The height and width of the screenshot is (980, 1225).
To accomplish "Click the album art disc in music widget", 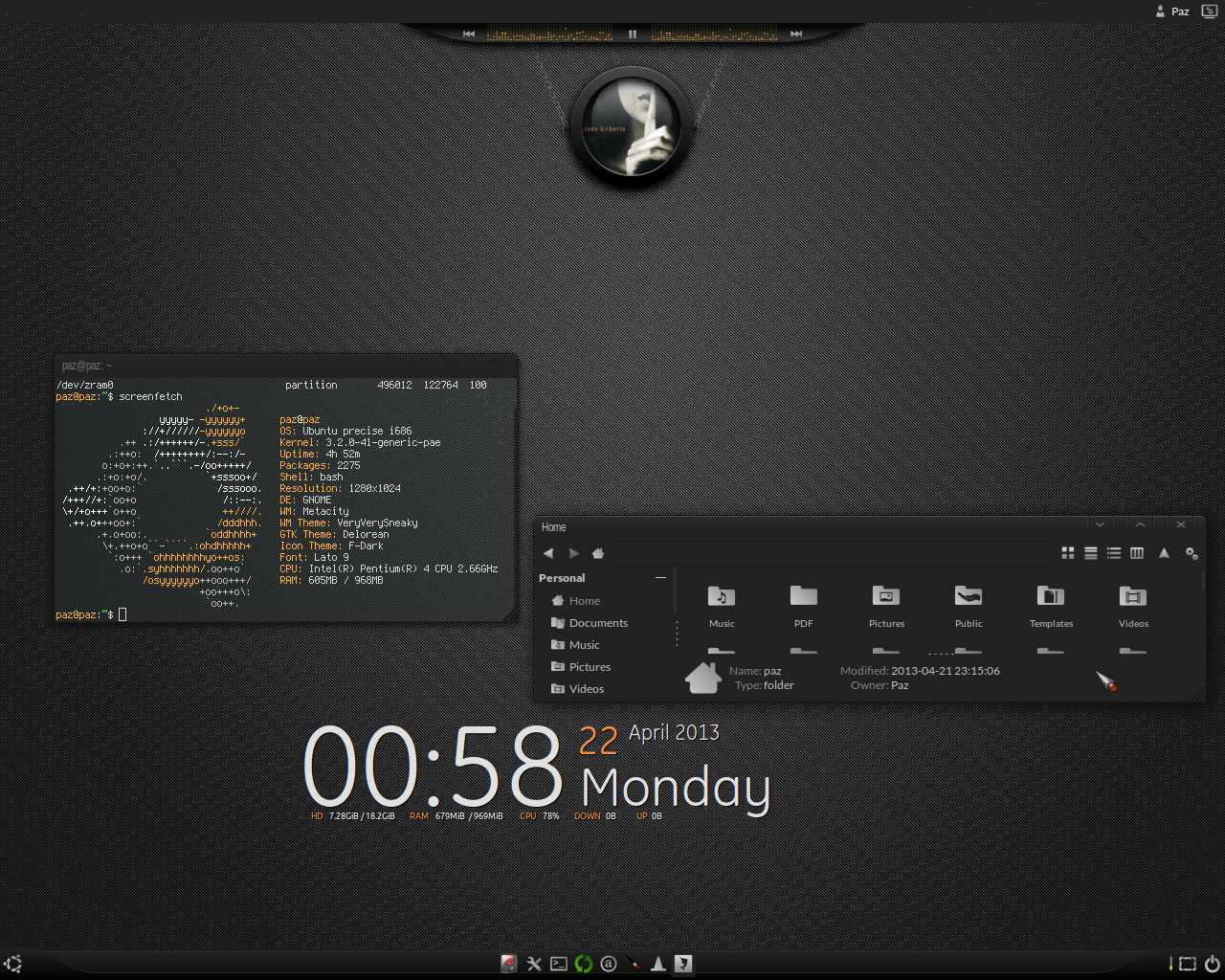I will coord(632,126).
